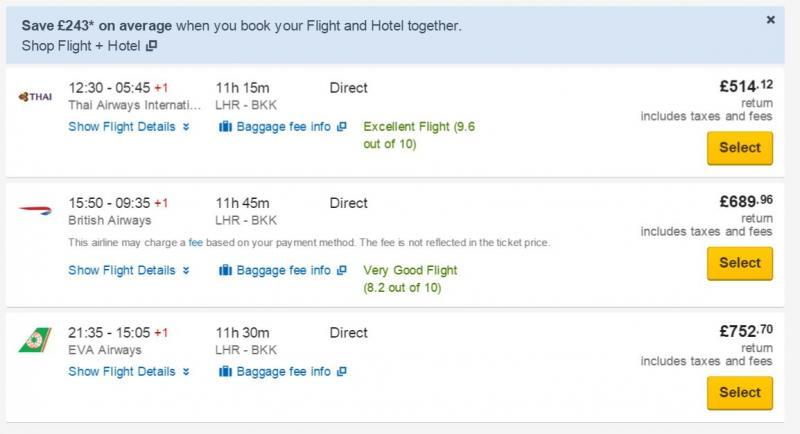
Task: Click the luggage icon on the Thai Airways flight
Action: (x=224, y=127)
